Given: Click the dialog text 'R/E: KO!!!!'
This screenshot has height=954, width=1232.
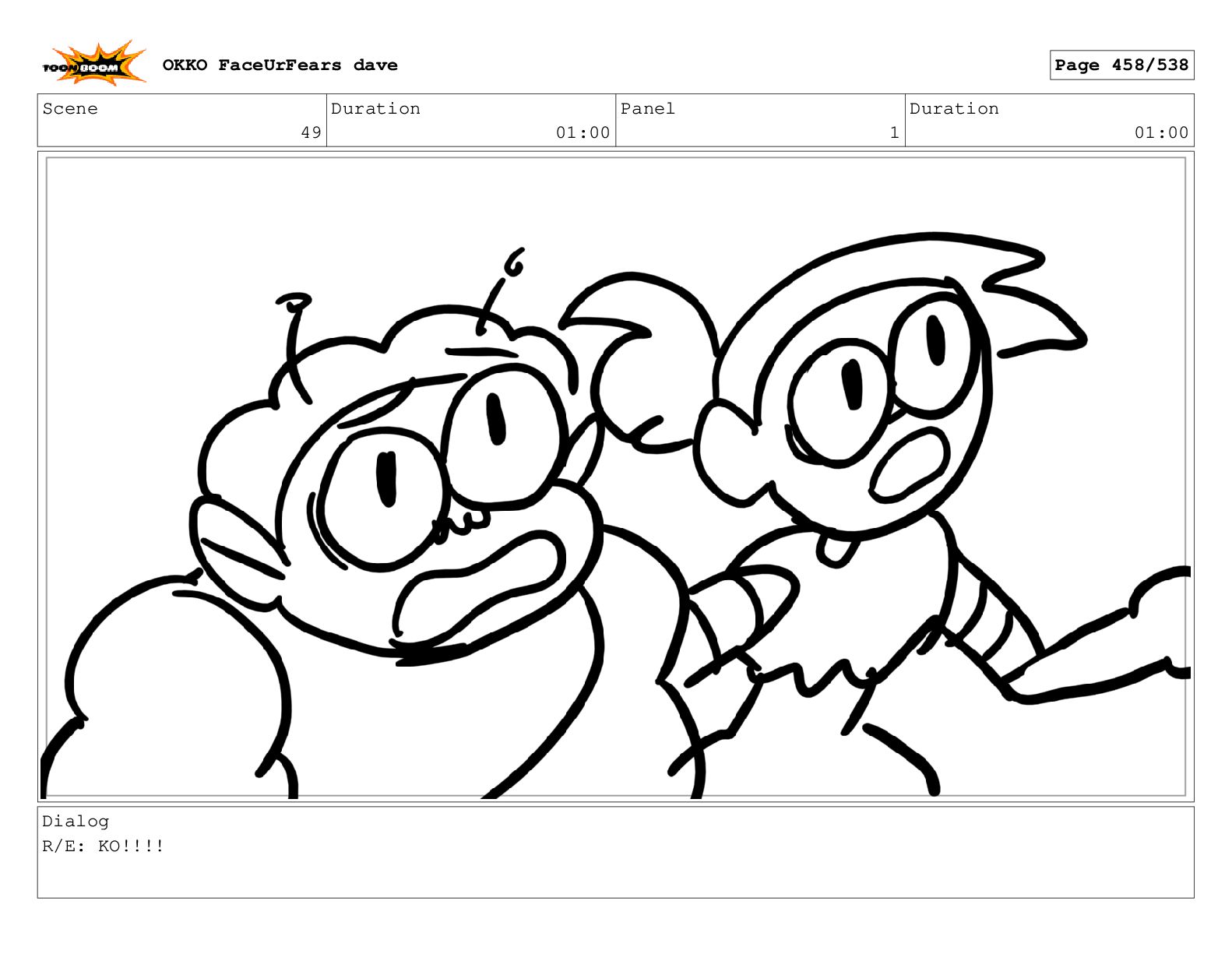Looking at the screenshot, I should point(103,847).
